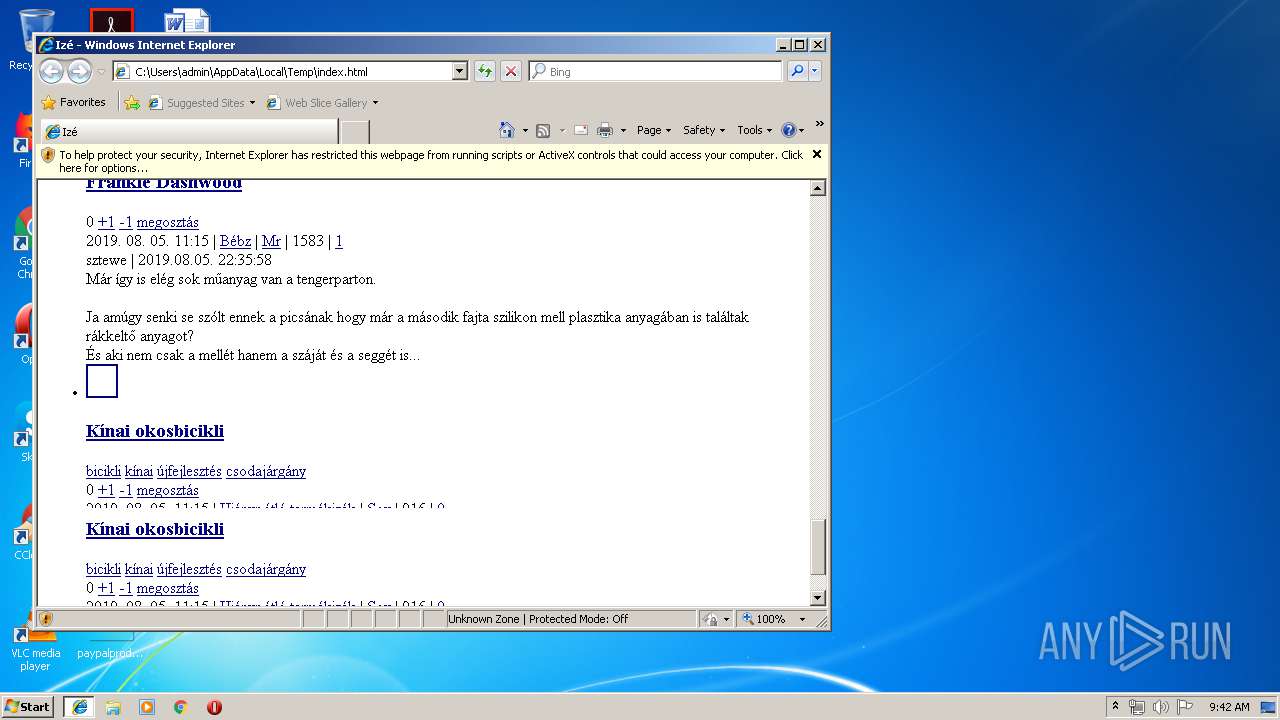Viewport: 1280px width, 720px height.
Task: Expand the recent pages dropdown arrow
Action: point(101,72)
